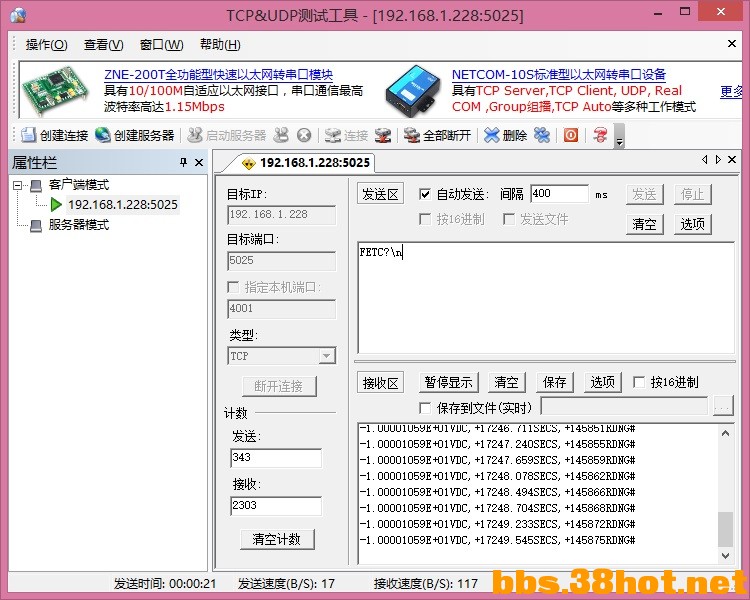Click the application icon in title bar
Screen dimensions: 750x600
pos(18,15)
